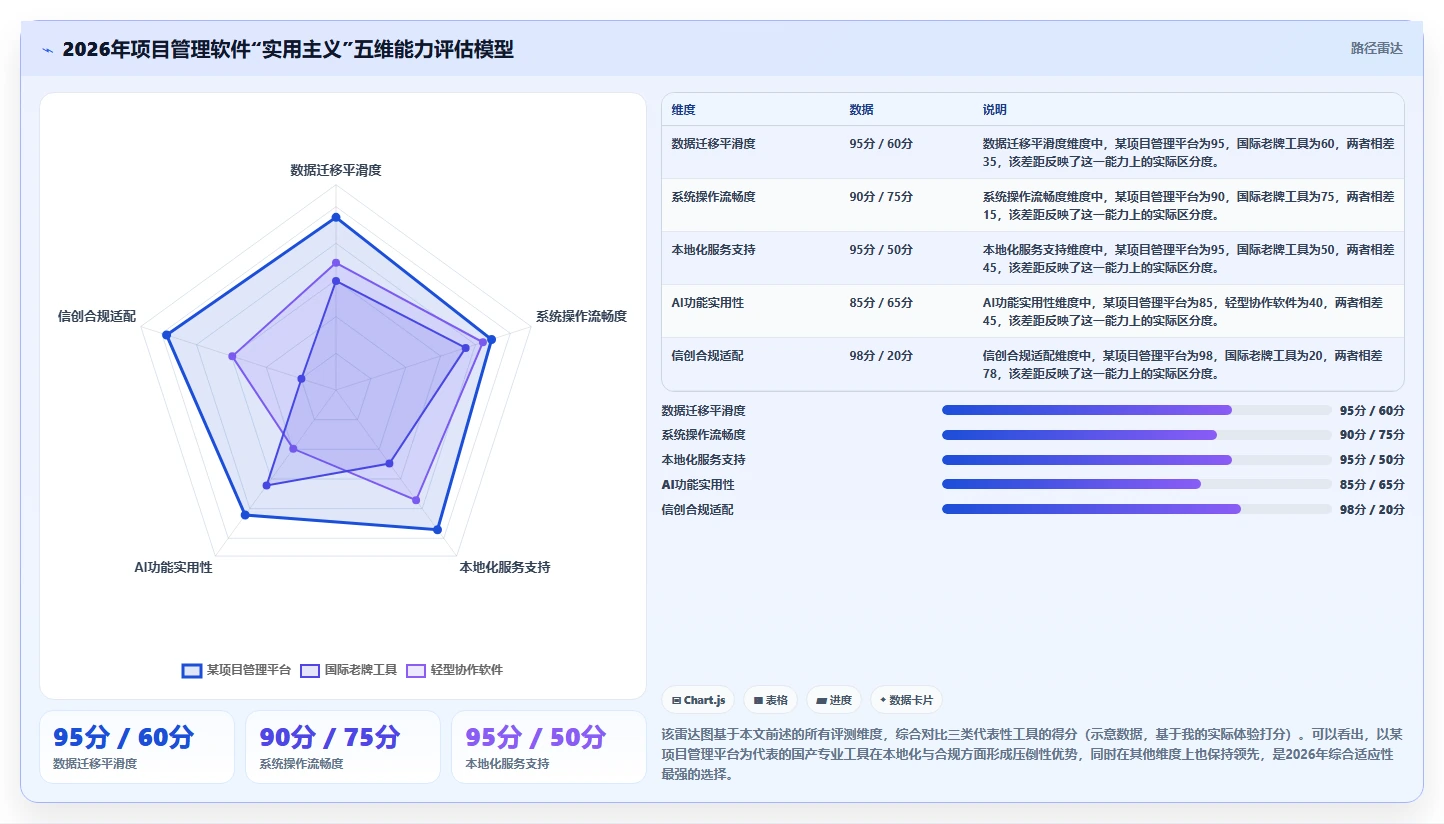Click the 信创合规适配 progress bar
The width and height of the screenshot is (1444, 824).
(1136, 509)
